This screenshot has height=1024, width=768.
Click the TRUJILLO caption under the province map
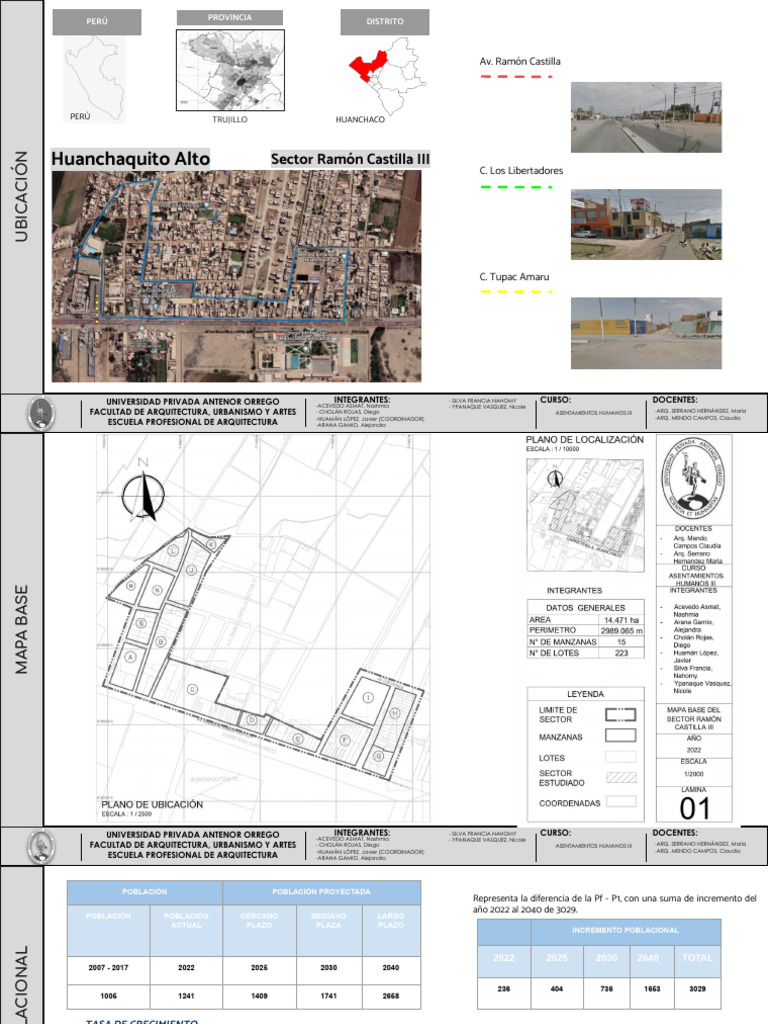click(230, 120)
